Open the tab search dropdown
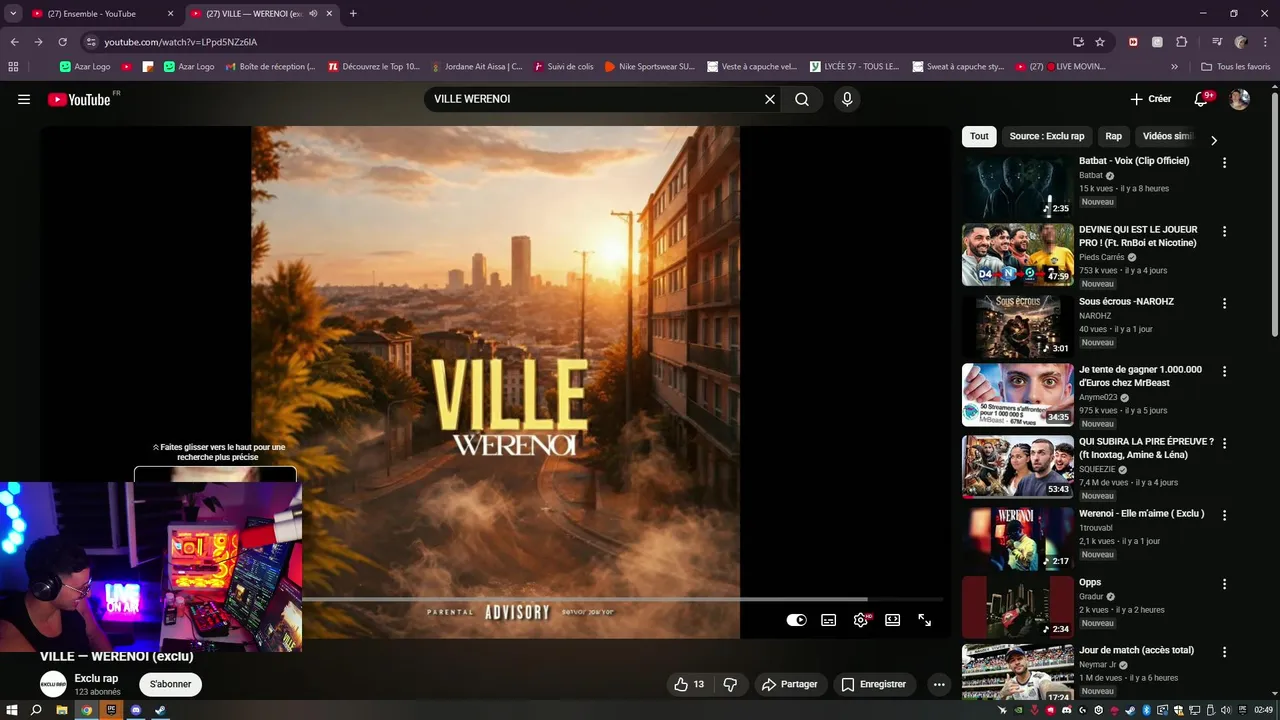The height and width of the screenshot is (720, 1280). pyautogui.click(x=13, y=14)
